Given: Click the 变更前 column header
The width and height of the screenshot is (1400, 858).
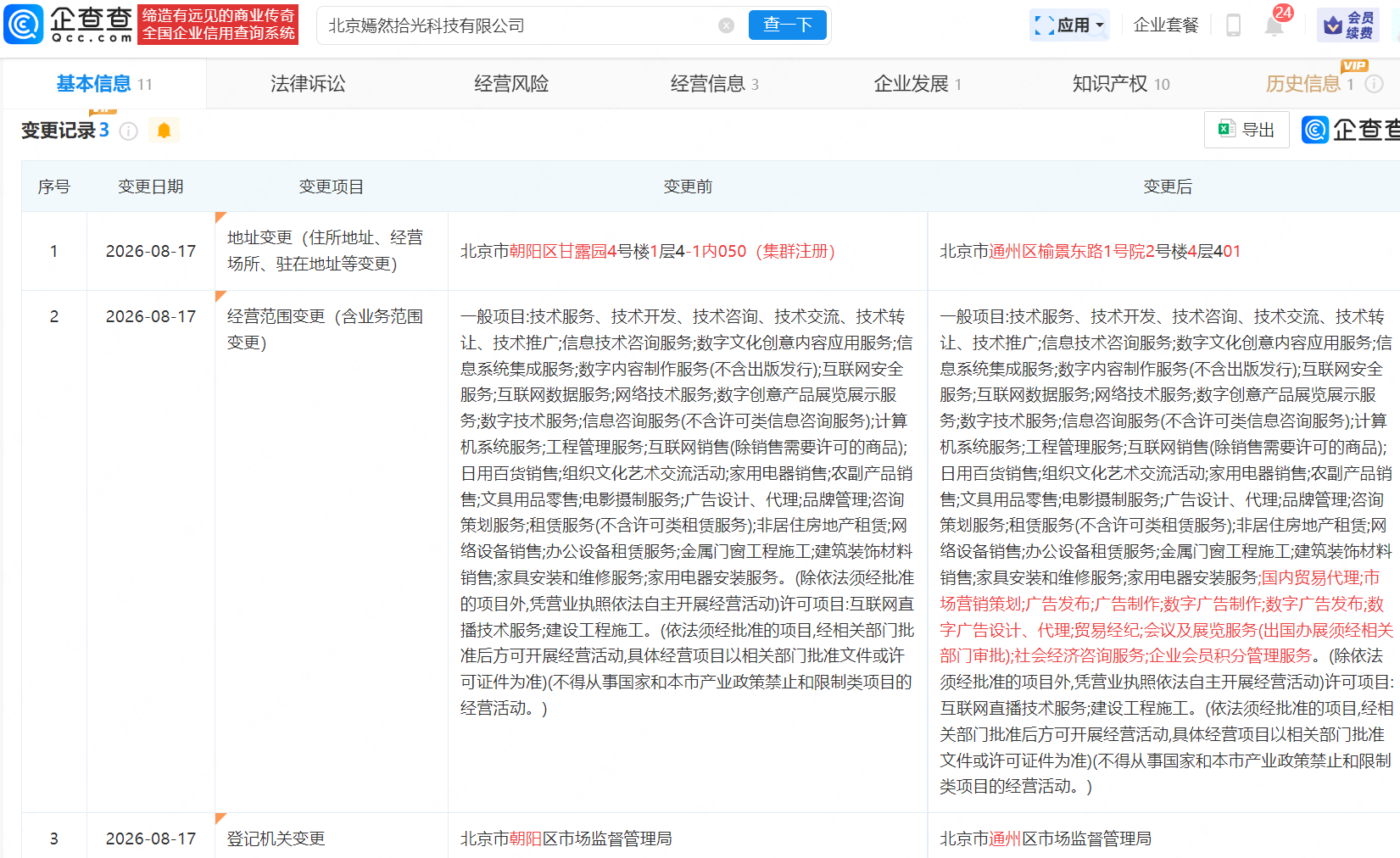Looking at the screenshot, I should coord(688,187).
